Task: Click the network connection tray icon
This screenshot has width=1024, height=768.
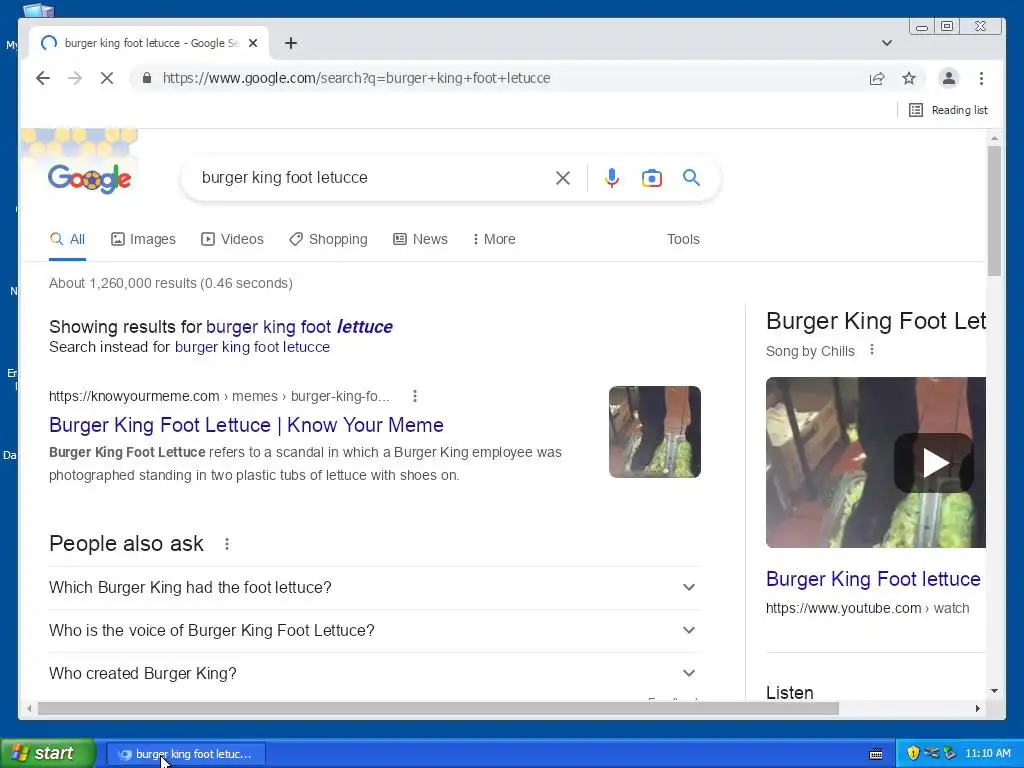Action: tap(931, 754)
